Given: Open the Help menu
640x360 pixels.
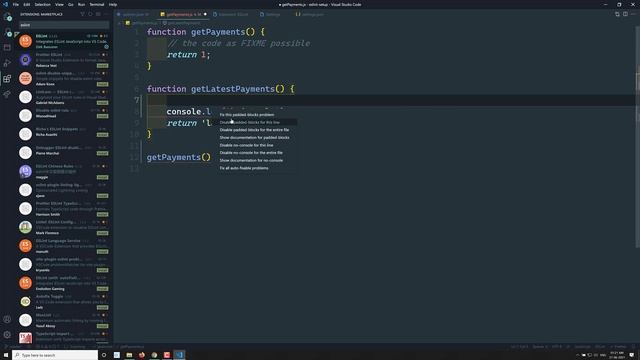Looking at the screenshot, I should click(113, 4).
